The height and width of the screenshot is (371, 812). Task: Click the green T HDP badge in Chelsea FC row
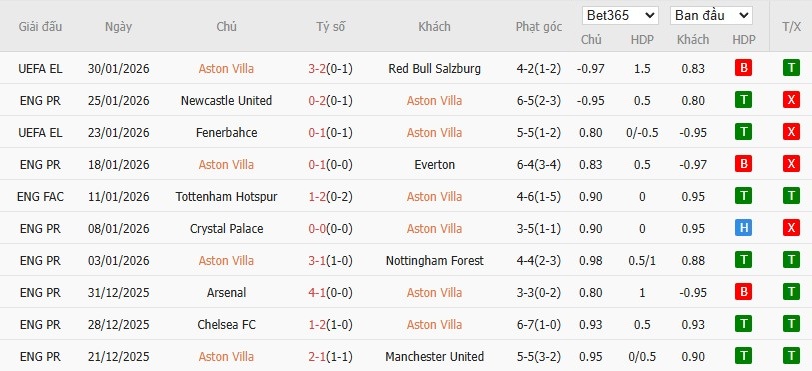pyautogui.click(x=743, y=324)
